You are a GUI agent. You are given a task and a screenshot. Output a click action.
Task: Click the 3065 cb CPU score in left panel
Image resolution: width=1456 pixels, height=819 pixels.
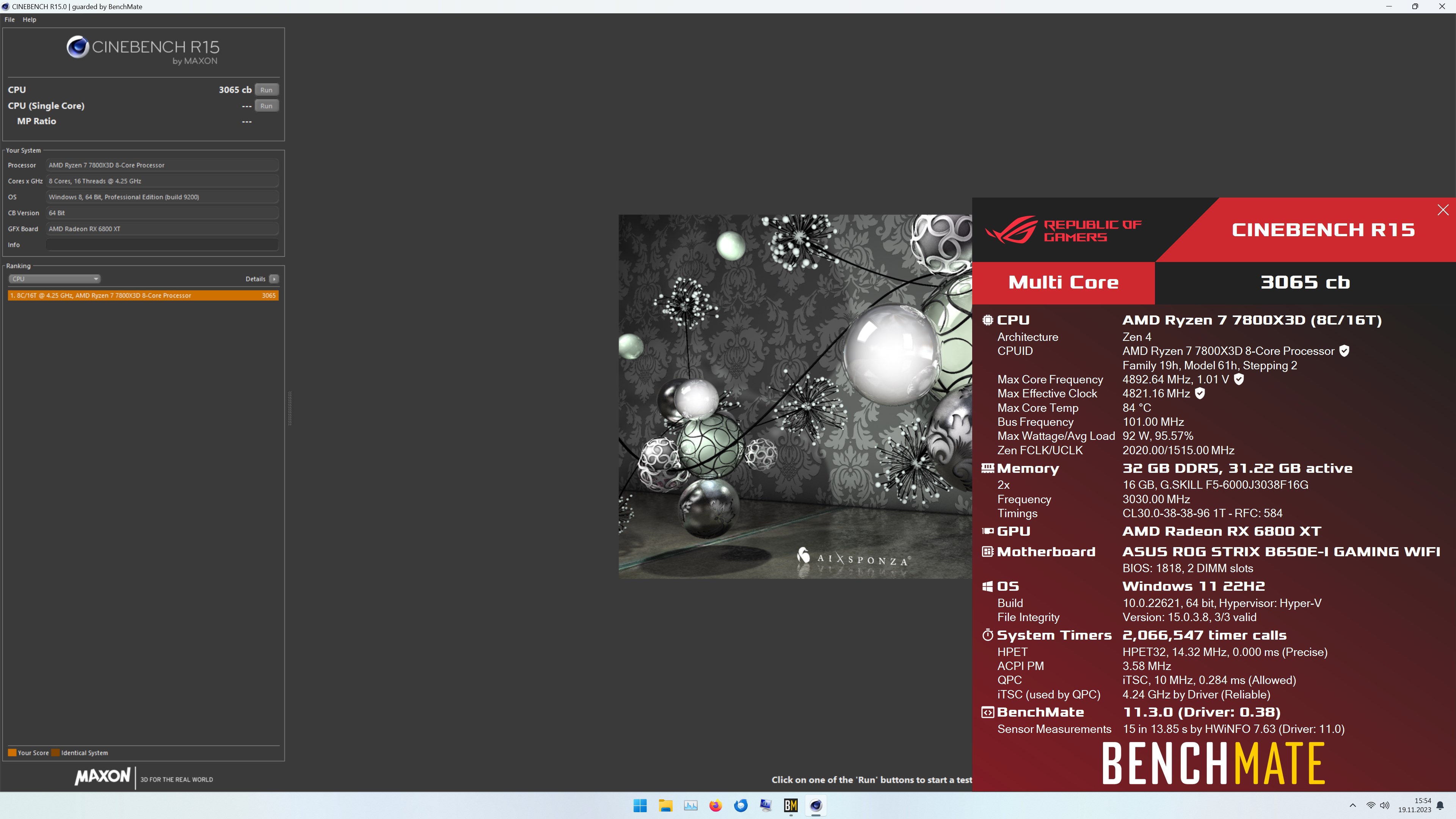point(235,90)
